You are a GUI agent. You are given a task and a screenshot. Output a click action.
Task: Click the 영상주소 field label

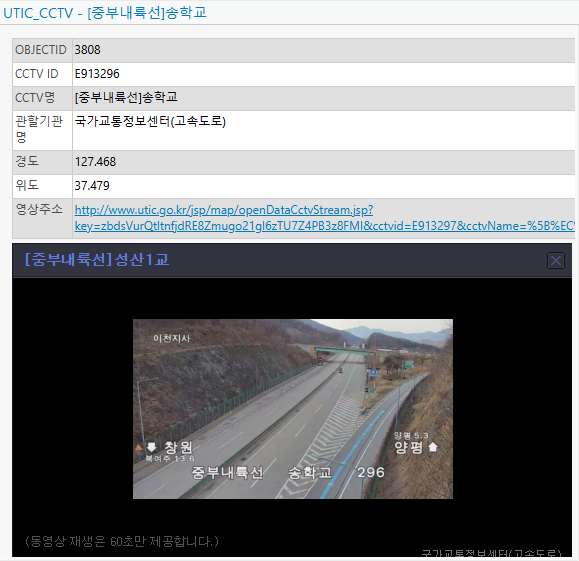pos(39,209)
